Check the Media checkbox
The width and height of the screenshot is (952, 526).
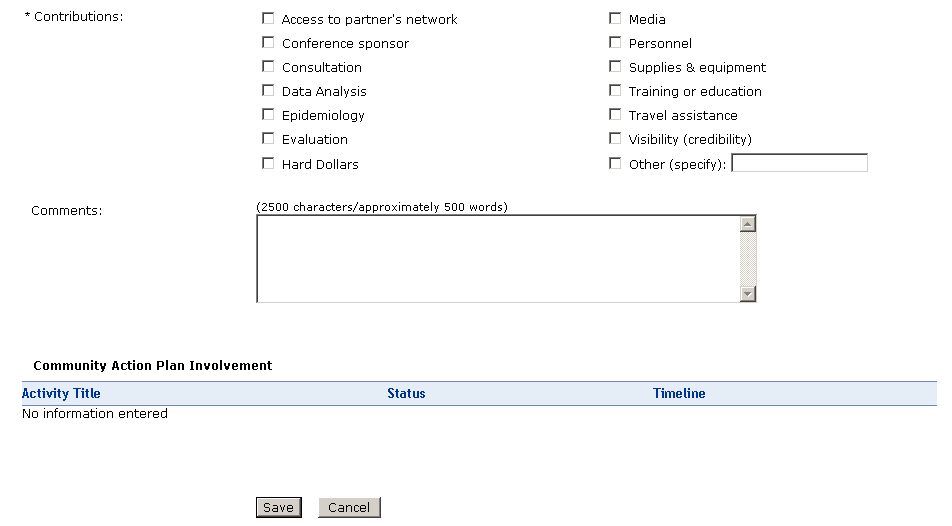click(615, 19)
